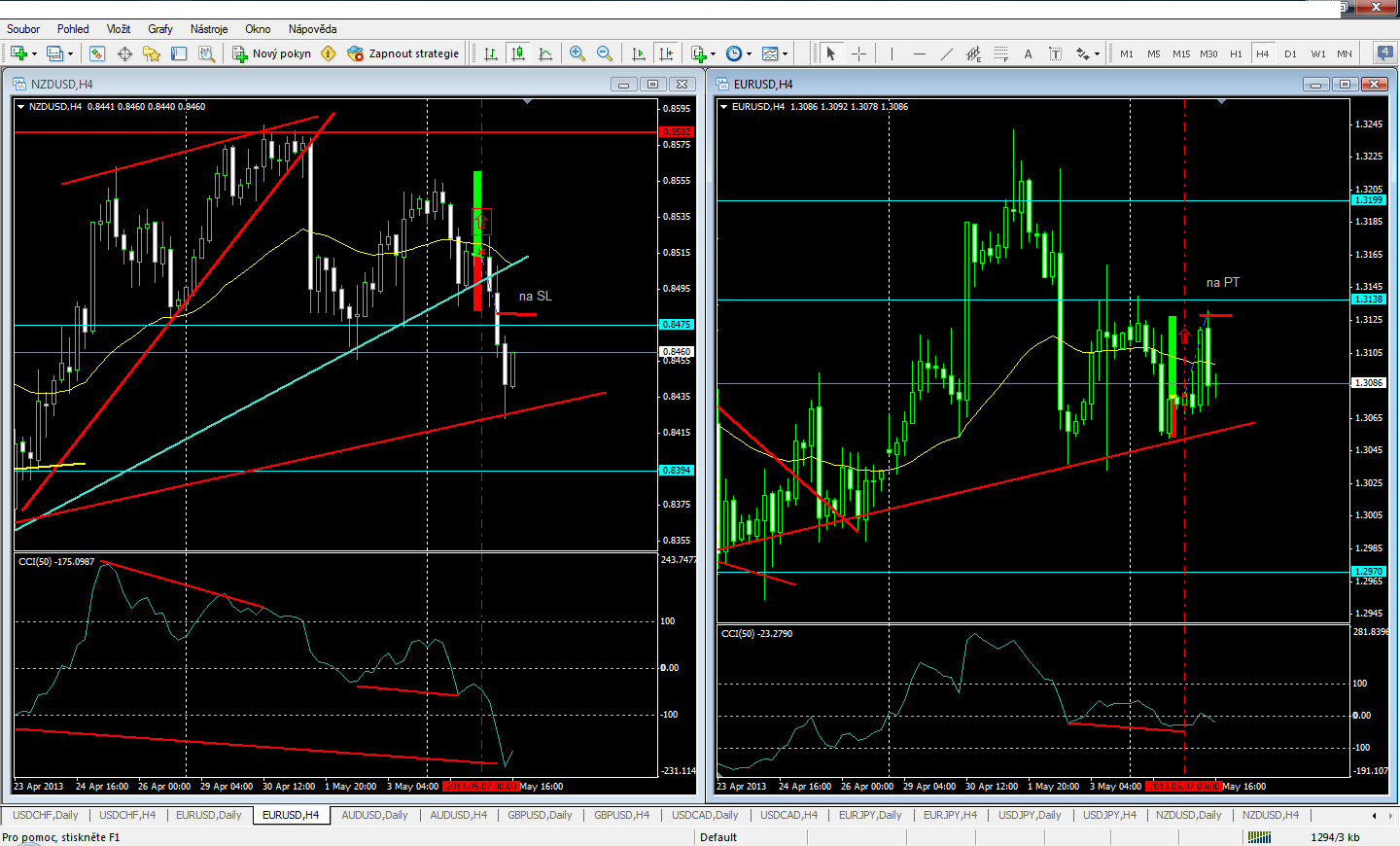The width and height of the screenshot is (1400, 846).
Task: Click the Zoom In magnifier icon
Action: tap(577, 53)
